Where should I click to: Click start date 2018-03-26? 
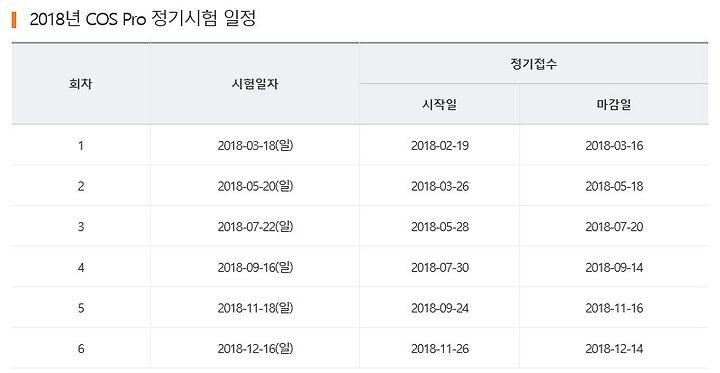[440, 186]
